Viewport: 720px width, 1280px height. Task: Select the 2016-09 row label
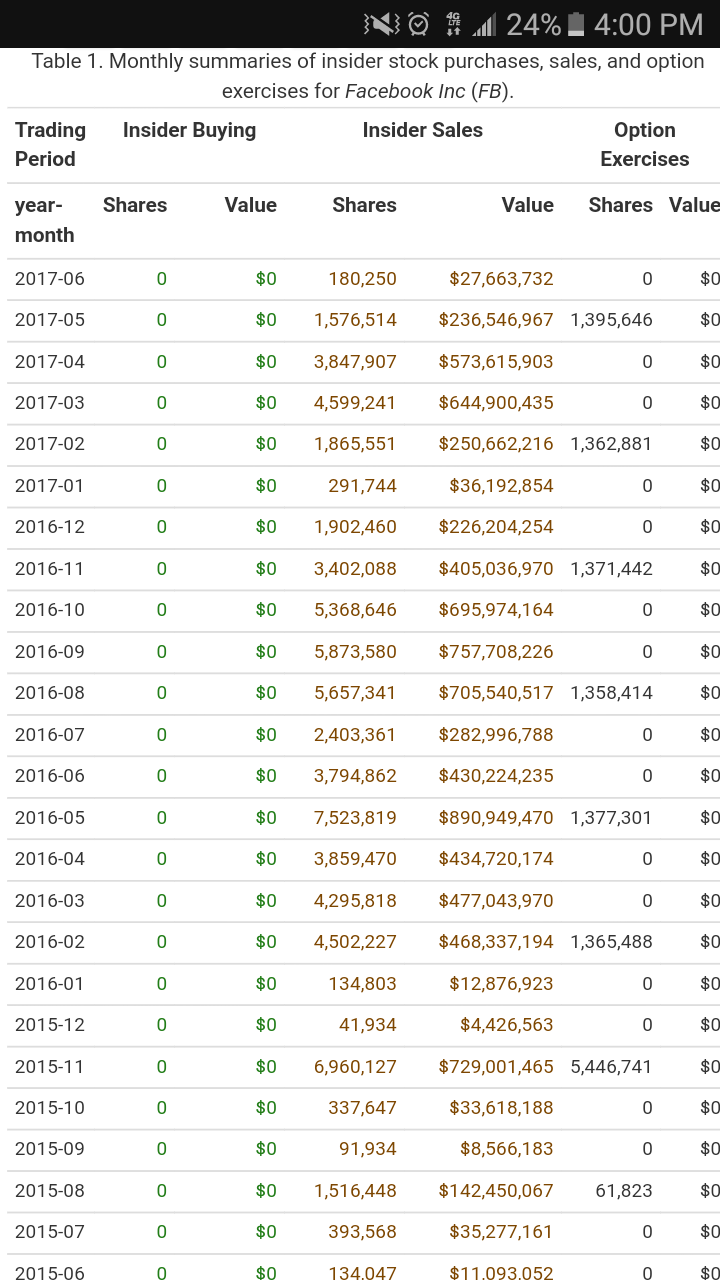click(50, 652)
